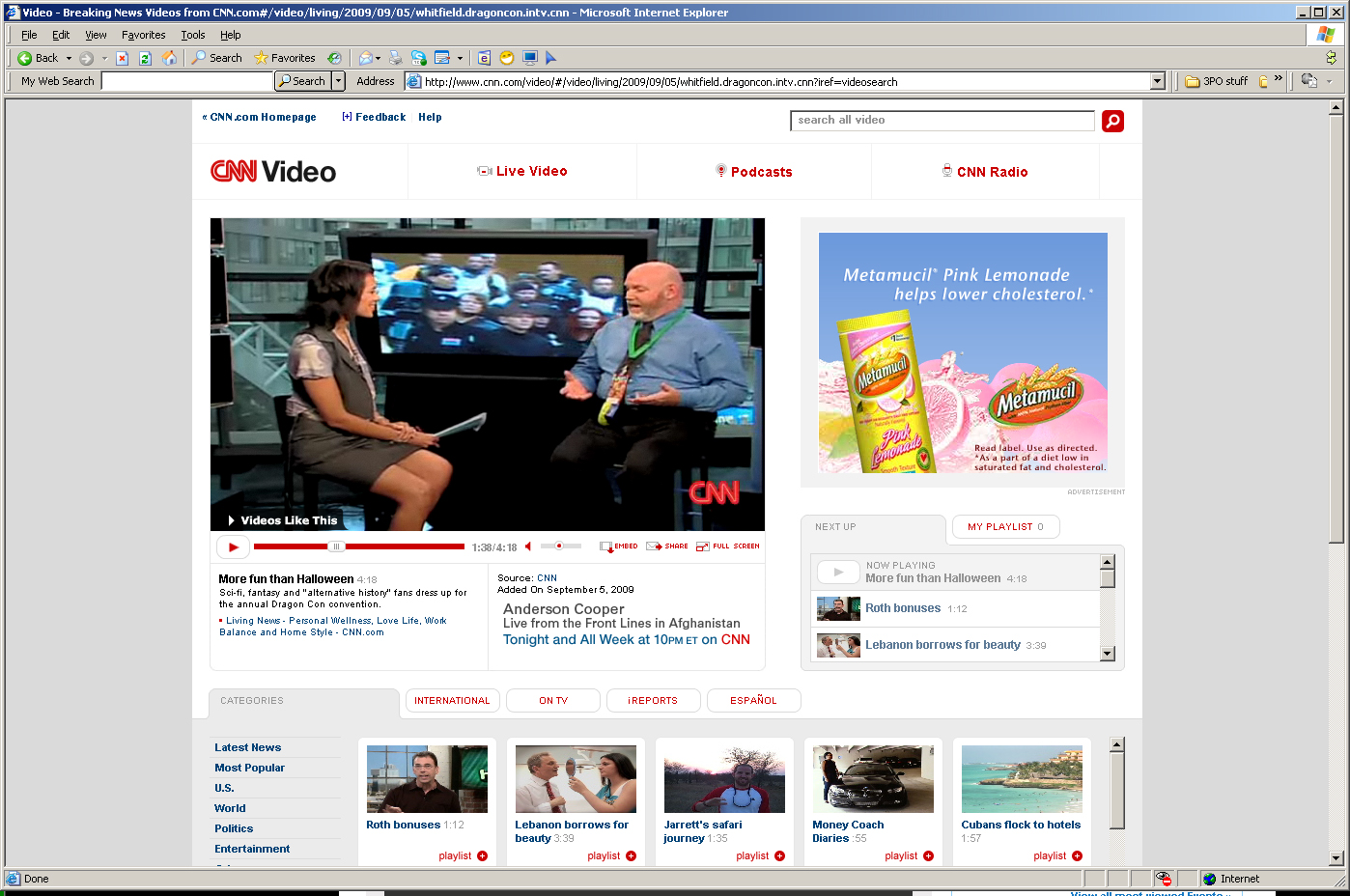Open the toolbar Search pane
The image size is (1350, 896).
click(216, 58)
